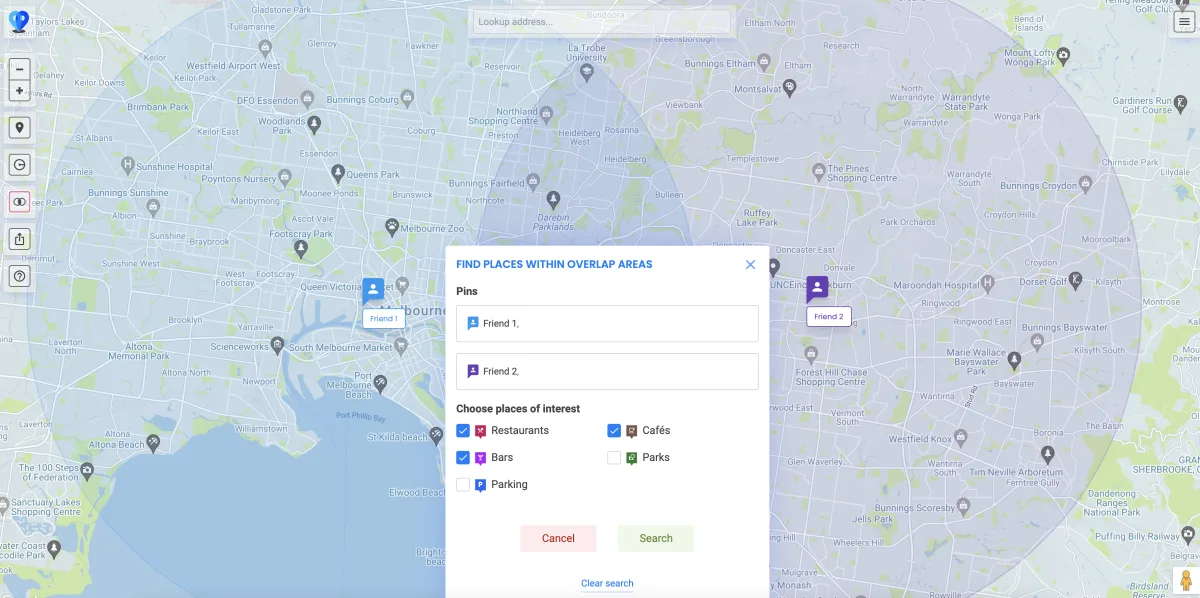
Task: Click the Bars category icon
Action: pyautogui.click(x=481, y=459)
